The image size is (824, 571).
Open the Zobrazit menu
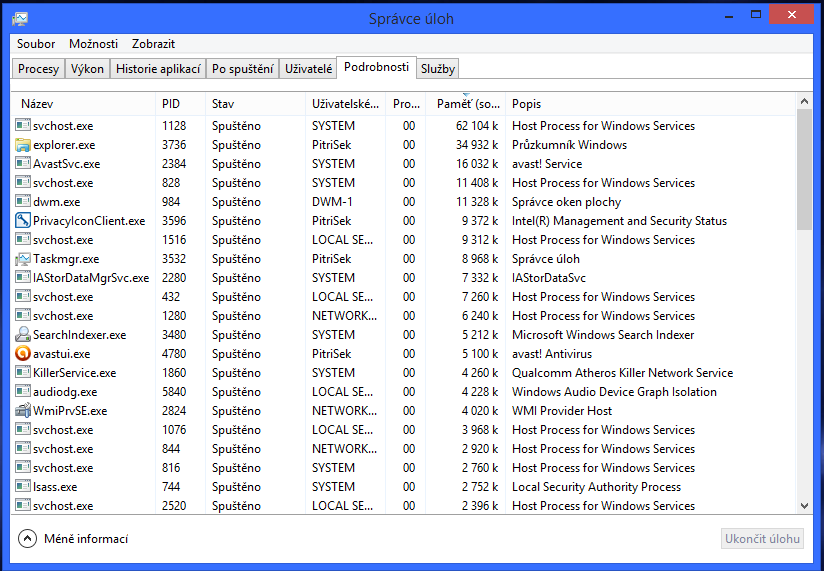[x=153, y=44]
